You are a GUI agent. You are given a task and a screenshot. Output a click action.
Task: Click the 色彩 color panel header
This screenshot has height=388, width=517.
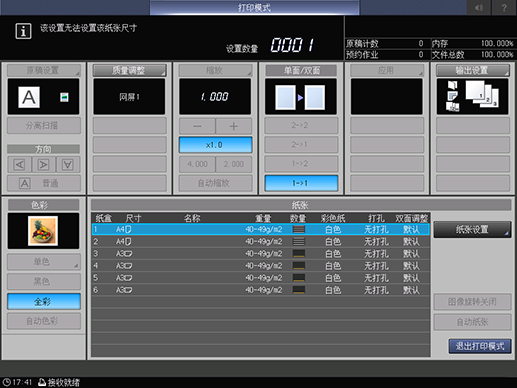44,205
